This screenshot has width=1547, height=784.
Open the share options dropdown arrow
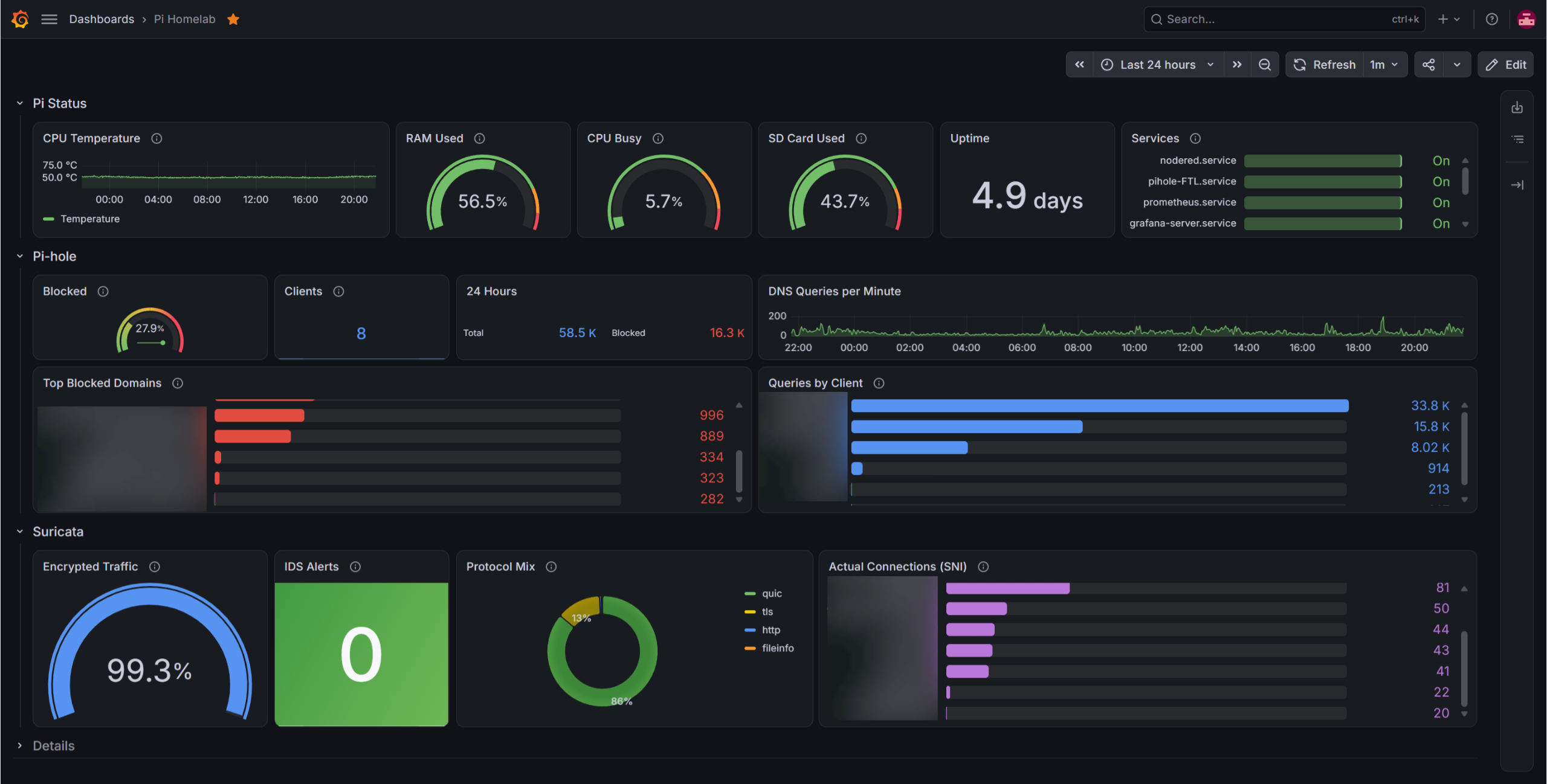pos(1457,65)
